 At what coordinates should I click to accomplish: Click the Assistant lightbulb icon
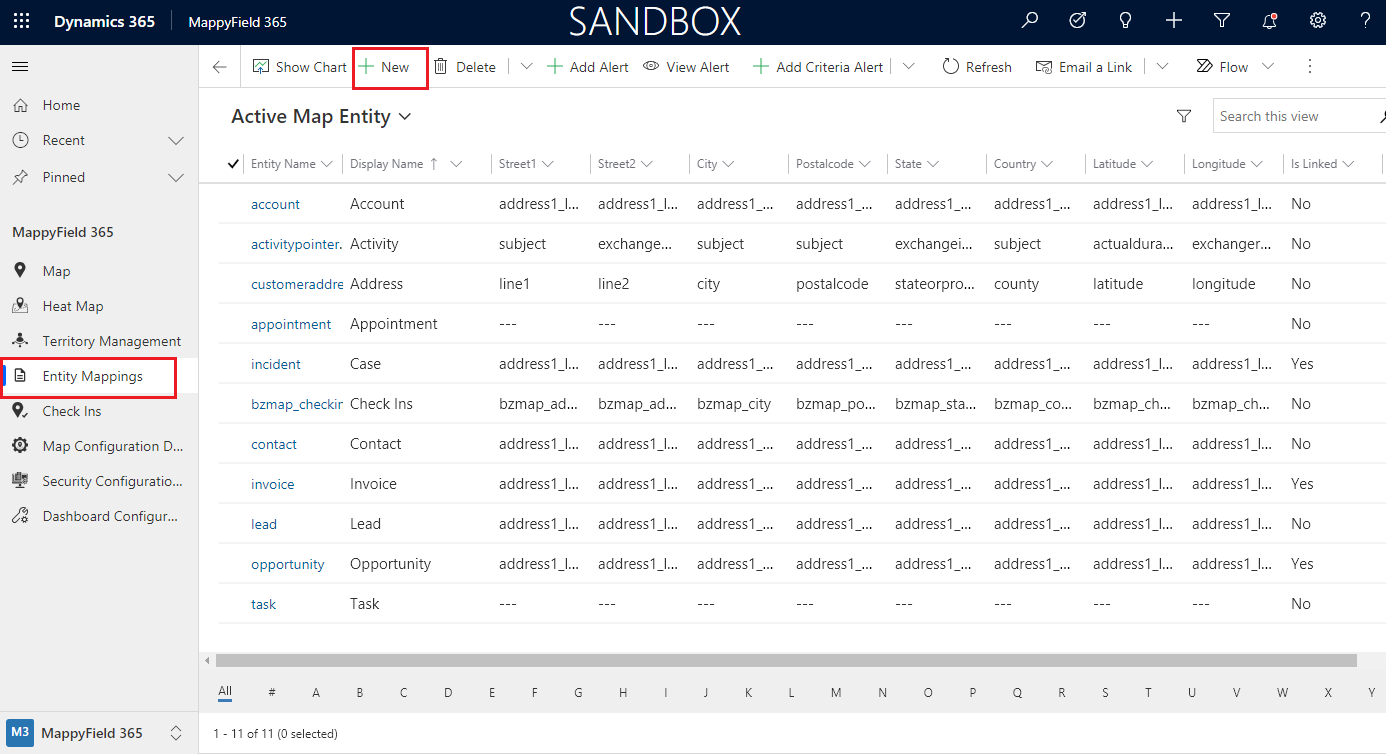pos(1125,21)
